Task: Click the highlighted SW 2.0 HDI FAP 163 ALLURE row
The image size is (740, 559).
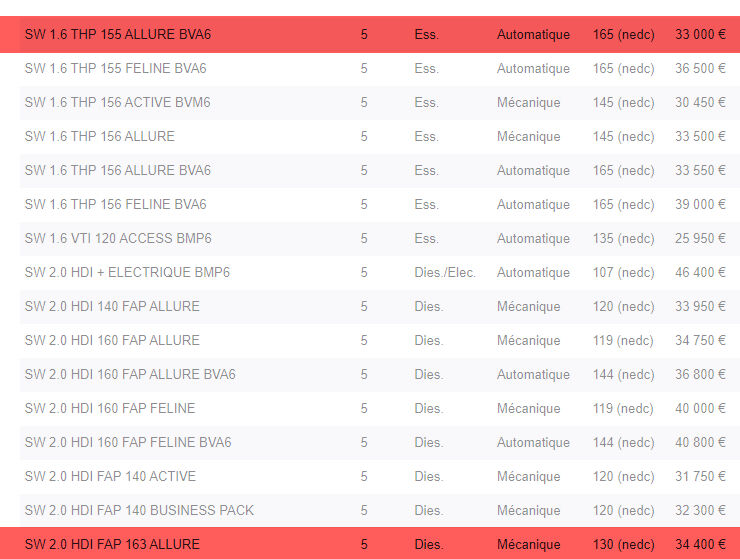Action: [370, 543]
